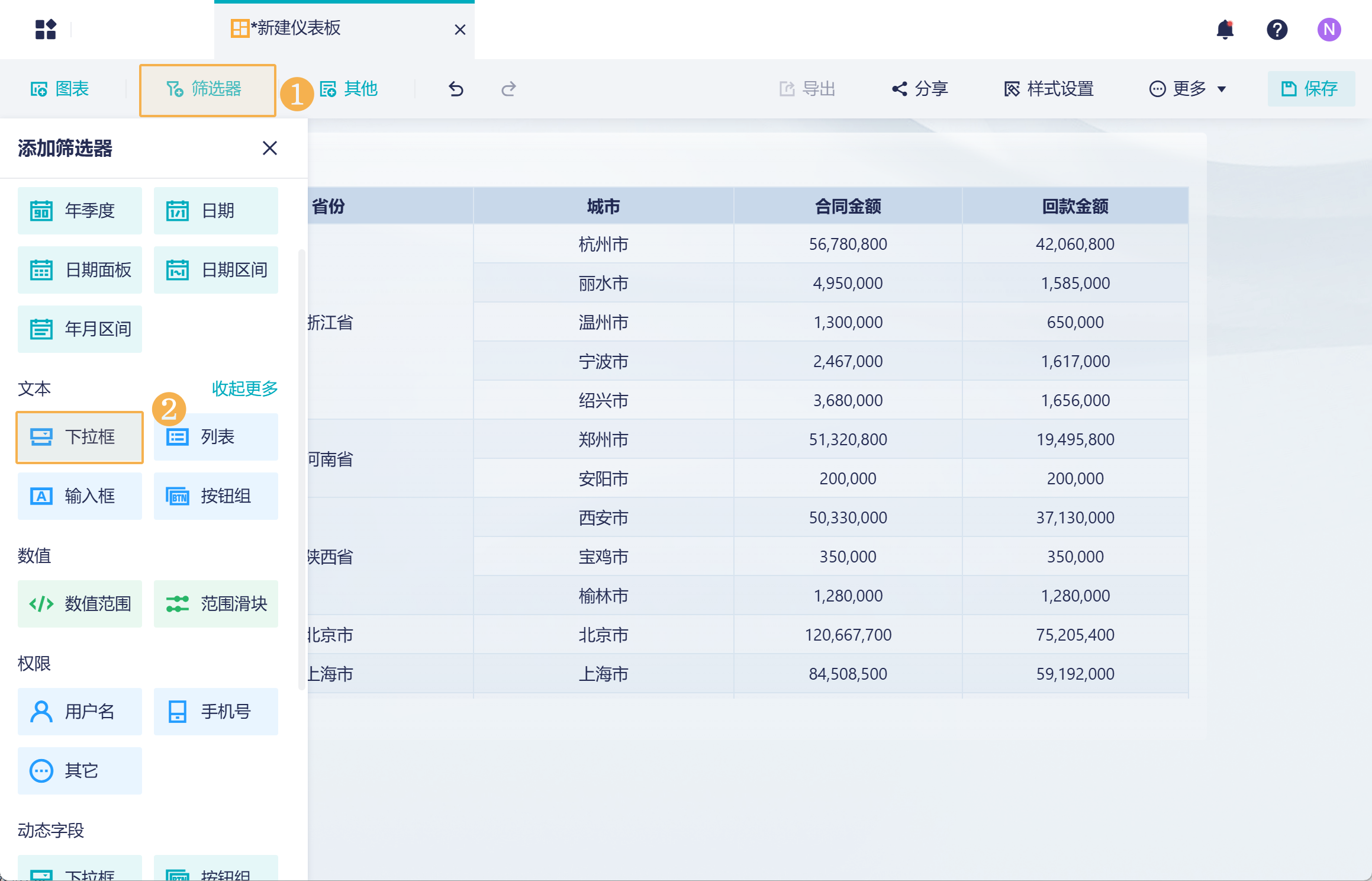The image size is (1372, 881).
Task: Add the 其它 permission filter
Action: [80, 771]
